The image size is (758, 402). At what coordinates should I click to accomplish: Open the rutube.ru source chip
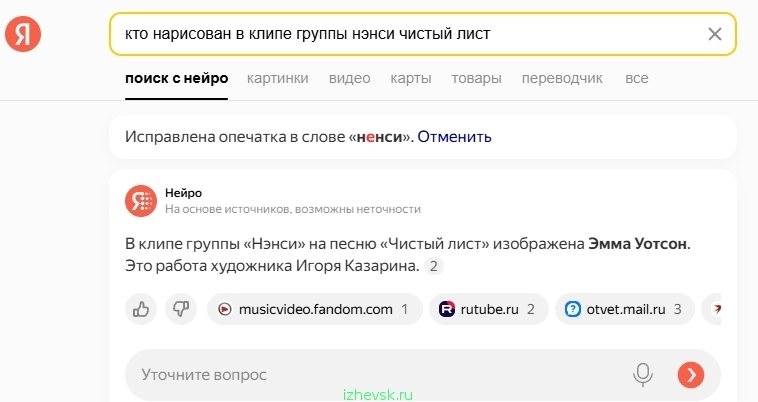click(x=489, y=309)
